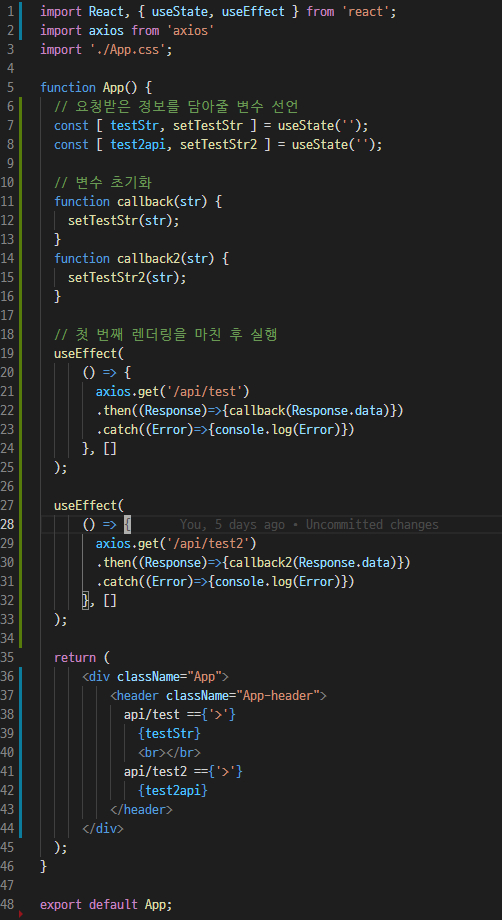Click the "App-header" class string
Viewport: 502px width, 920px height.
click(277, 696)
